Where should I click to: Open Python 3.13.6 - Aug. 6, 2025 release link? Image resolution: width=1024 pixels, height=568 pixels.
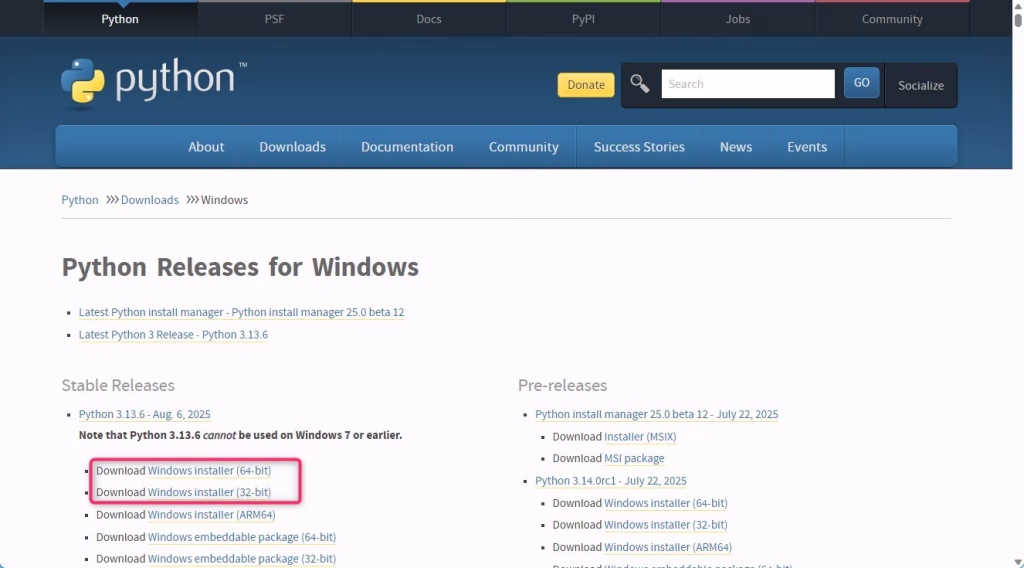pos(144,414)
